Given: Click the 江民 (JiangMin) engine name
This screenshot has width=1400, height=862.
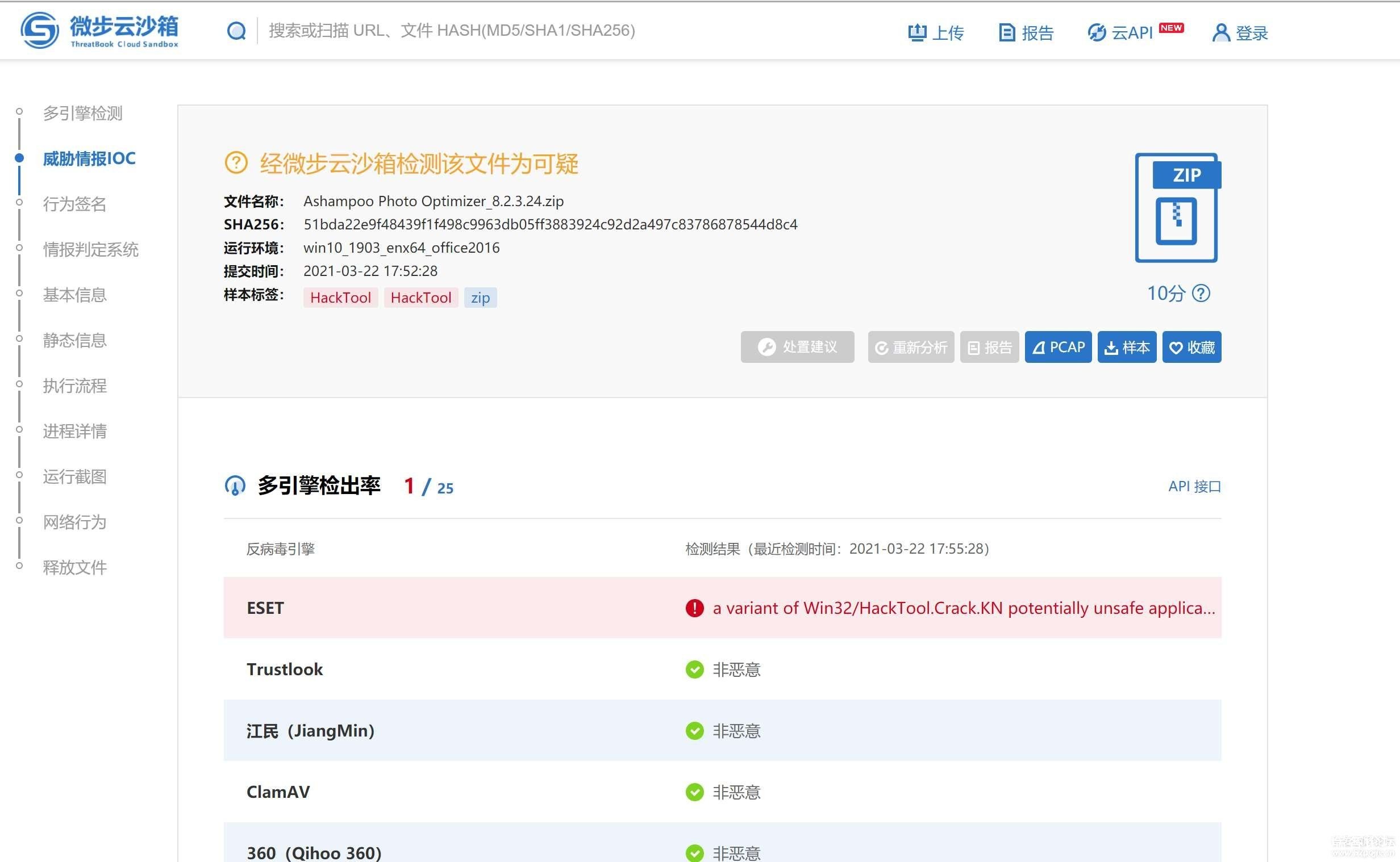Looking at the screenshot, I should 310,731.
